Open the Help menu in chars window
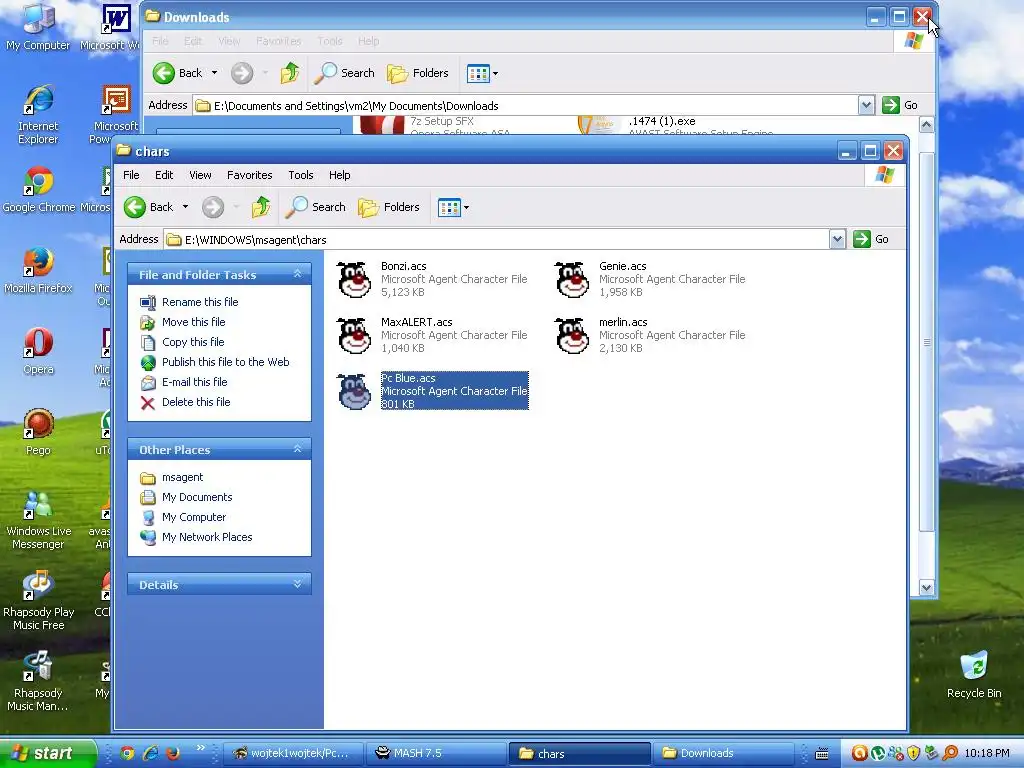Viewport: 1024px width, 768px height. (x=339, y=175)
